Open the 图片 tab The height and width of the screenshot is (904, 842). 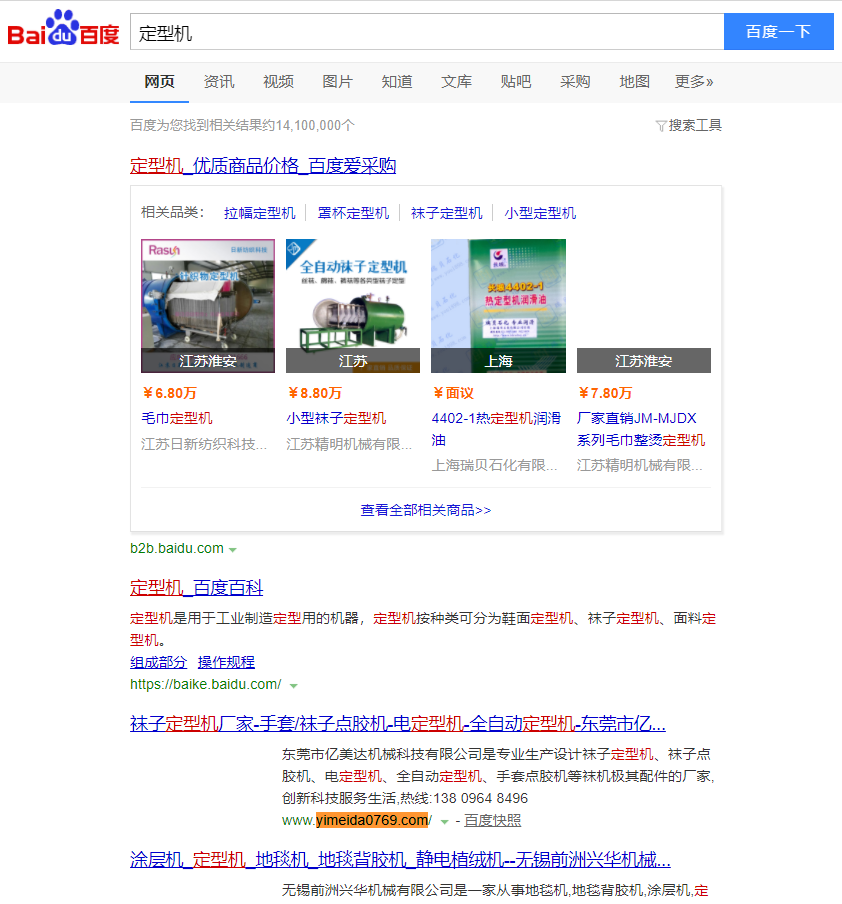click(x=337, y=82)
